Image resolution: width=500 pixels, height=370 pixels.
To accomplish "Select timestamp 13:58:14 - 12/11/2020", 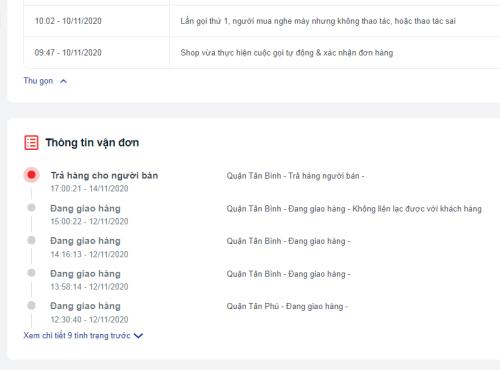I will pos(89,287).
